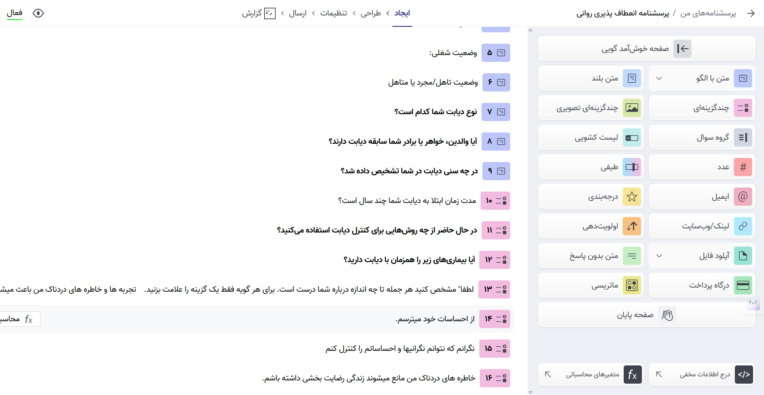Switch to the تنظیمات tab
This screenshot has width=764, height=395.
tap(333, 14)
